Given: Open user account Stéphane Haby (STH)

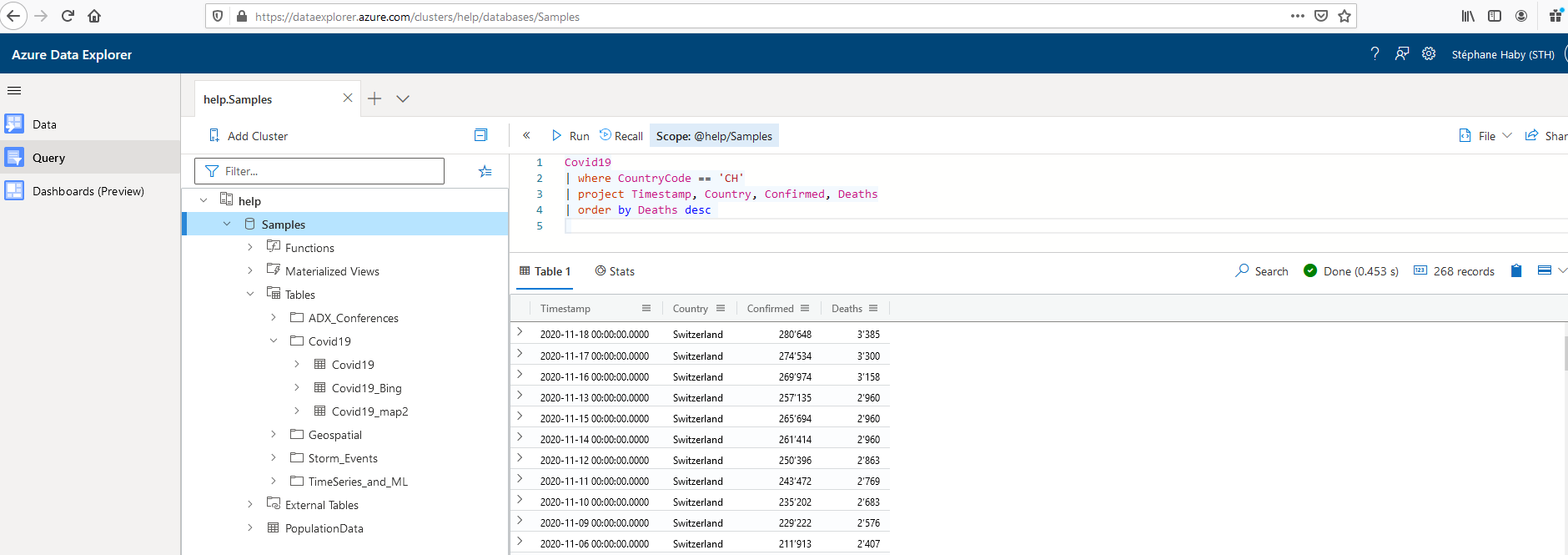Looking at the screenshot, I should point(1503,54).
